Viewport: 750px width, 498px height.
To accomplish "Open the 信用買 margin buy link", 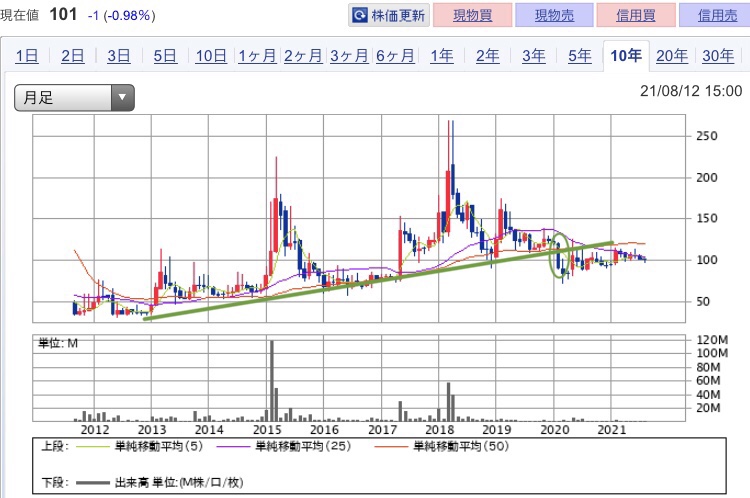I will [636, 15].
